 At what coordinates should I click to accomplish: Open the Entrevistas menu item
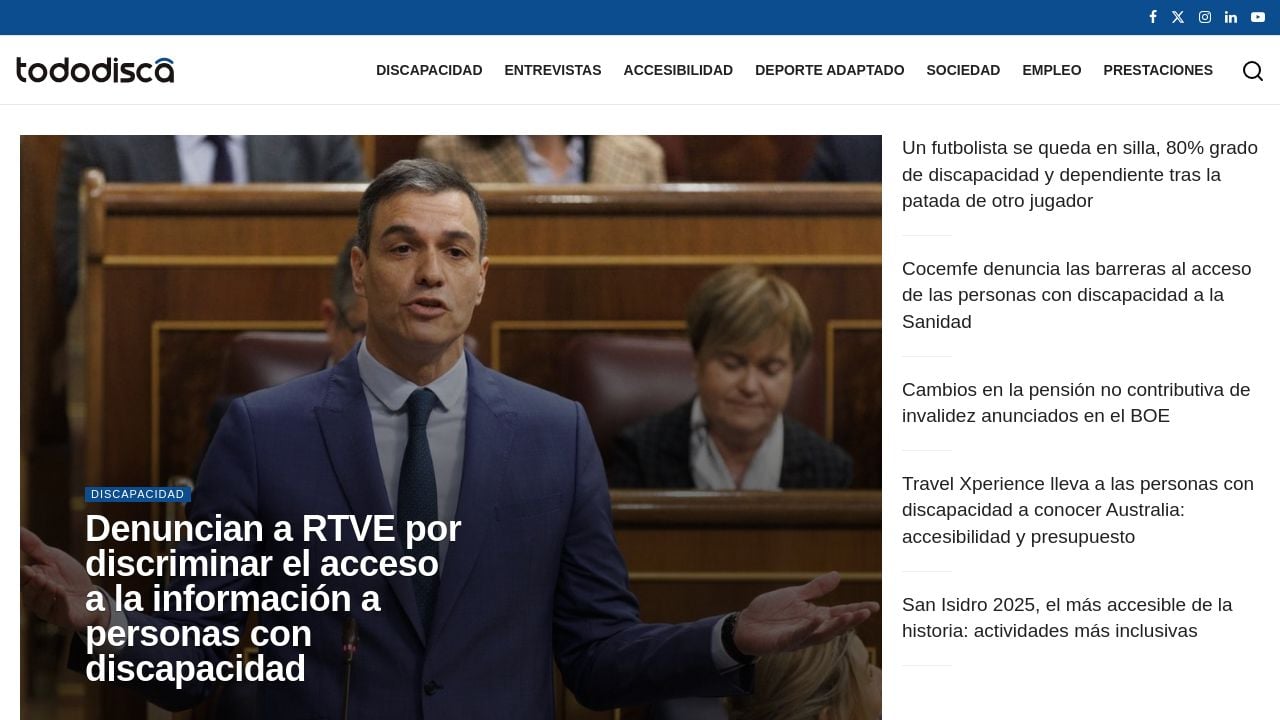tap(553, 70)
